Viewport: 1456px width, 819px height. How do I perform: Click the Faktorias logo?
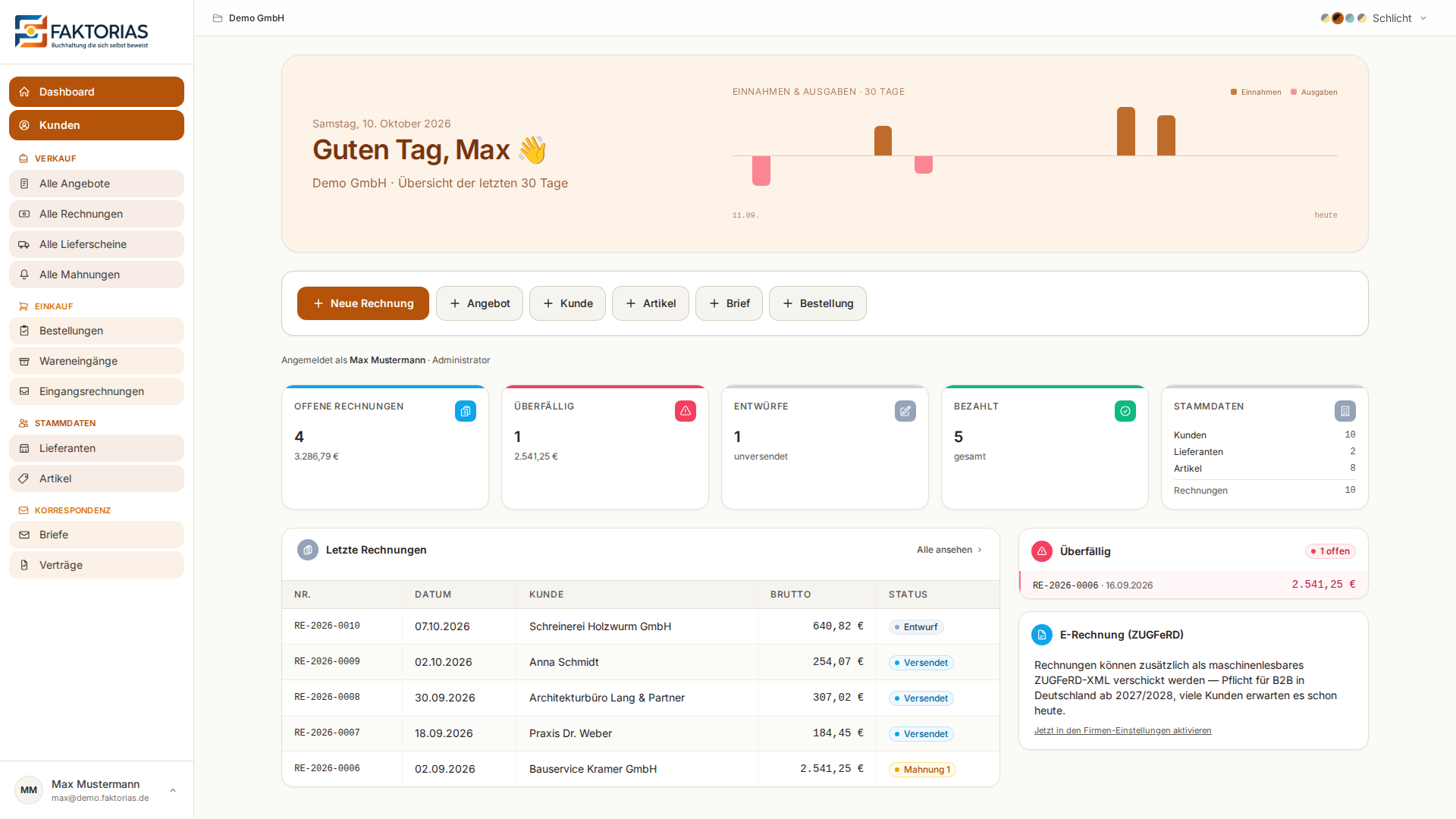82,32
